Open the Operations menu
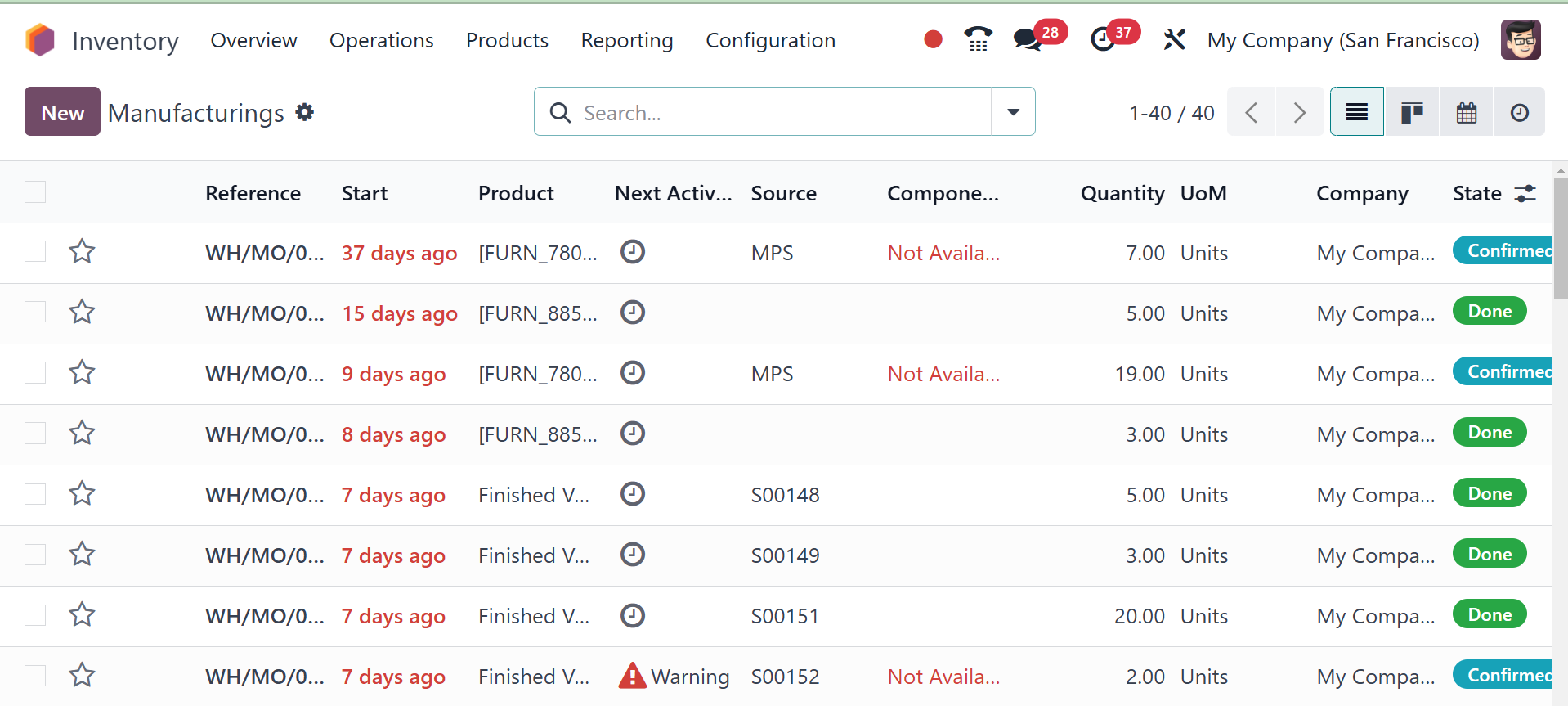Image resolution: width=1568 pixels, height=706 pixels. click(x=381, y=40)
